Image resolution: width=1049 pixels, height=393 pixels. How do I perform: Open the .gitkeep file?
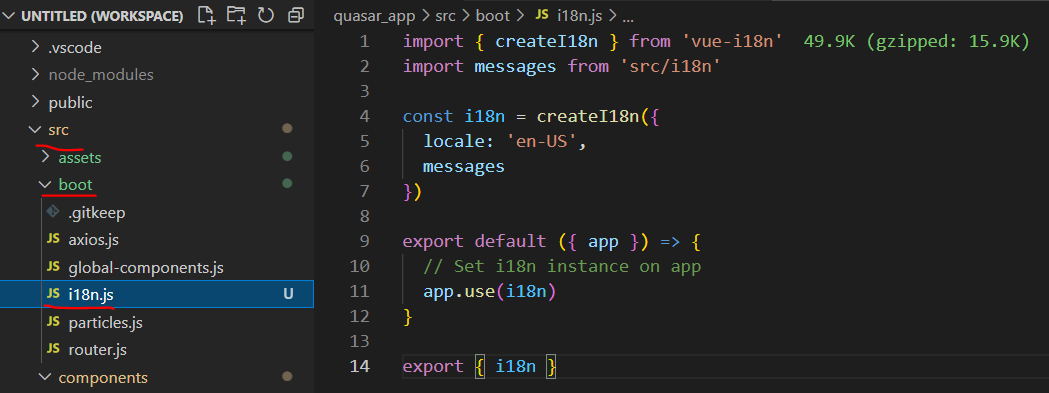pos(97,213)
